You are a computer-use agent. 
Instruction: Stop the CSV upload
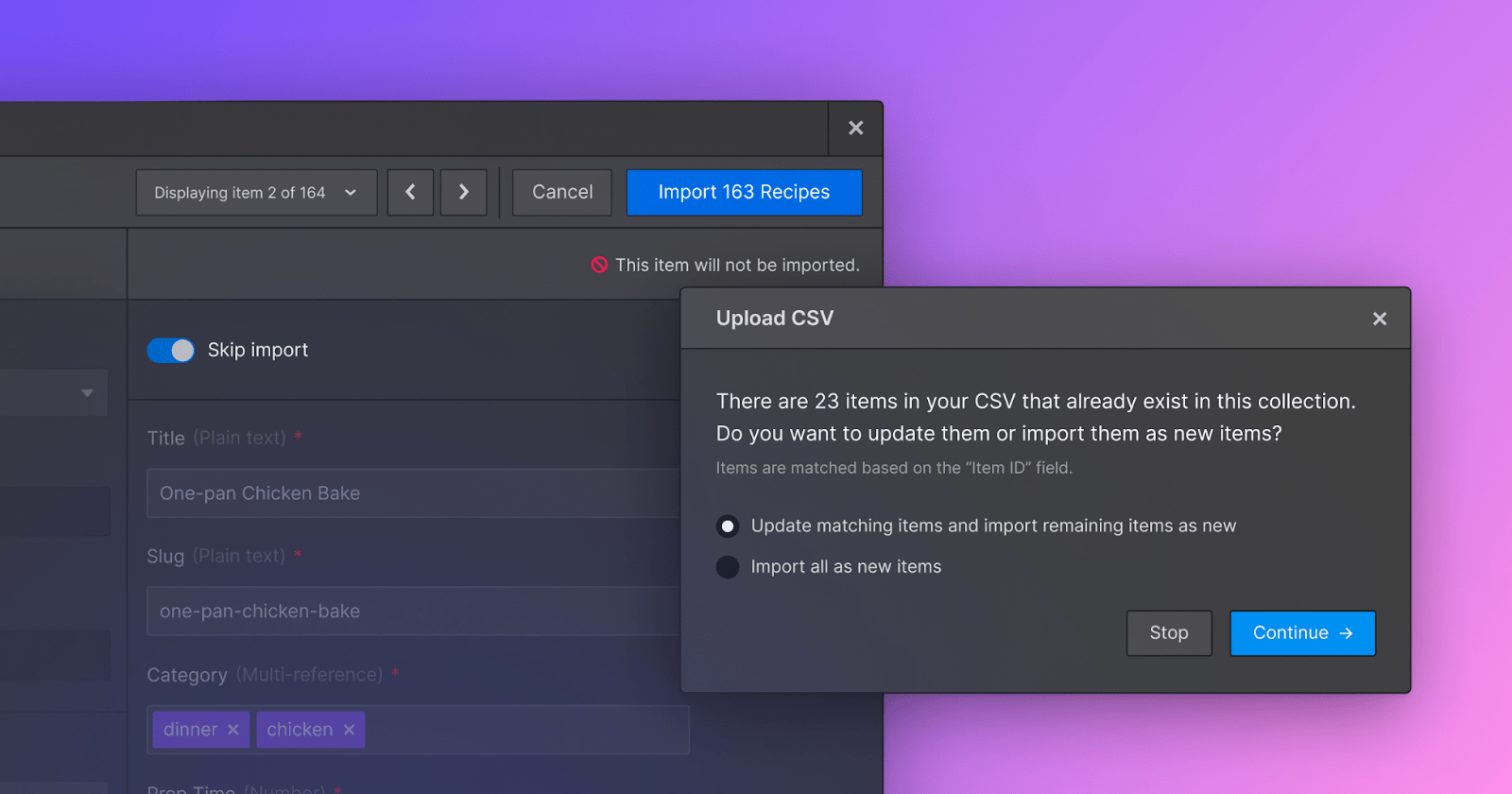point(1169,633)
